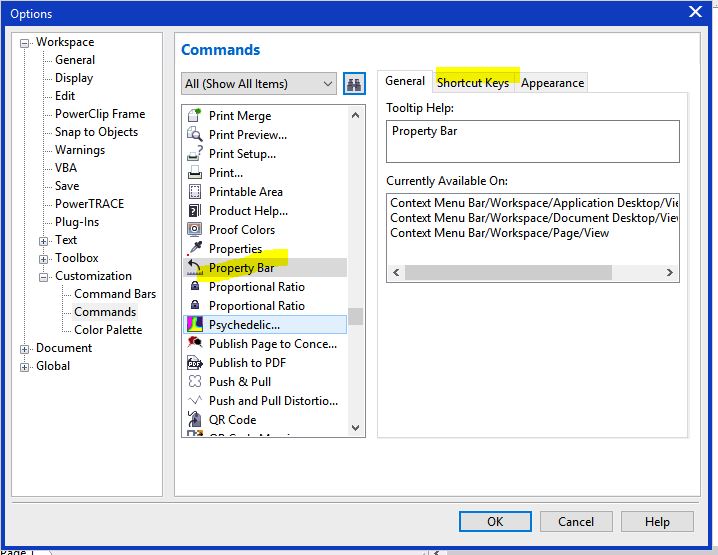Click the Psychedelic colorful icon

coord(195,324)
